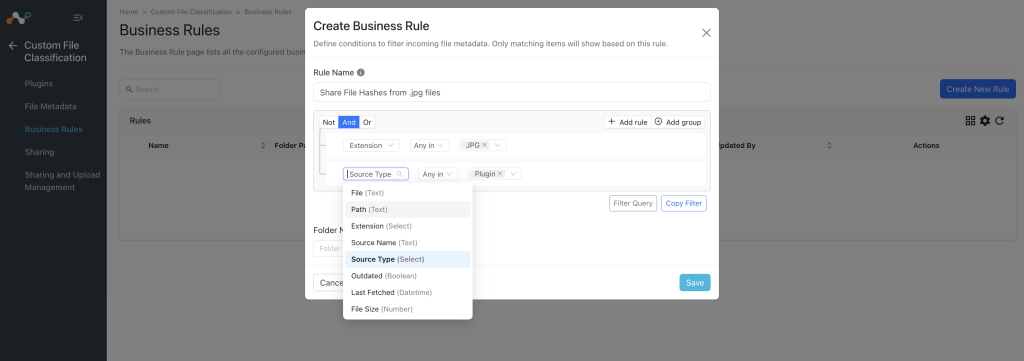This screenshot has width=1024, height=361.
Task: Sort by Updated By column
Action: (829, 146)
